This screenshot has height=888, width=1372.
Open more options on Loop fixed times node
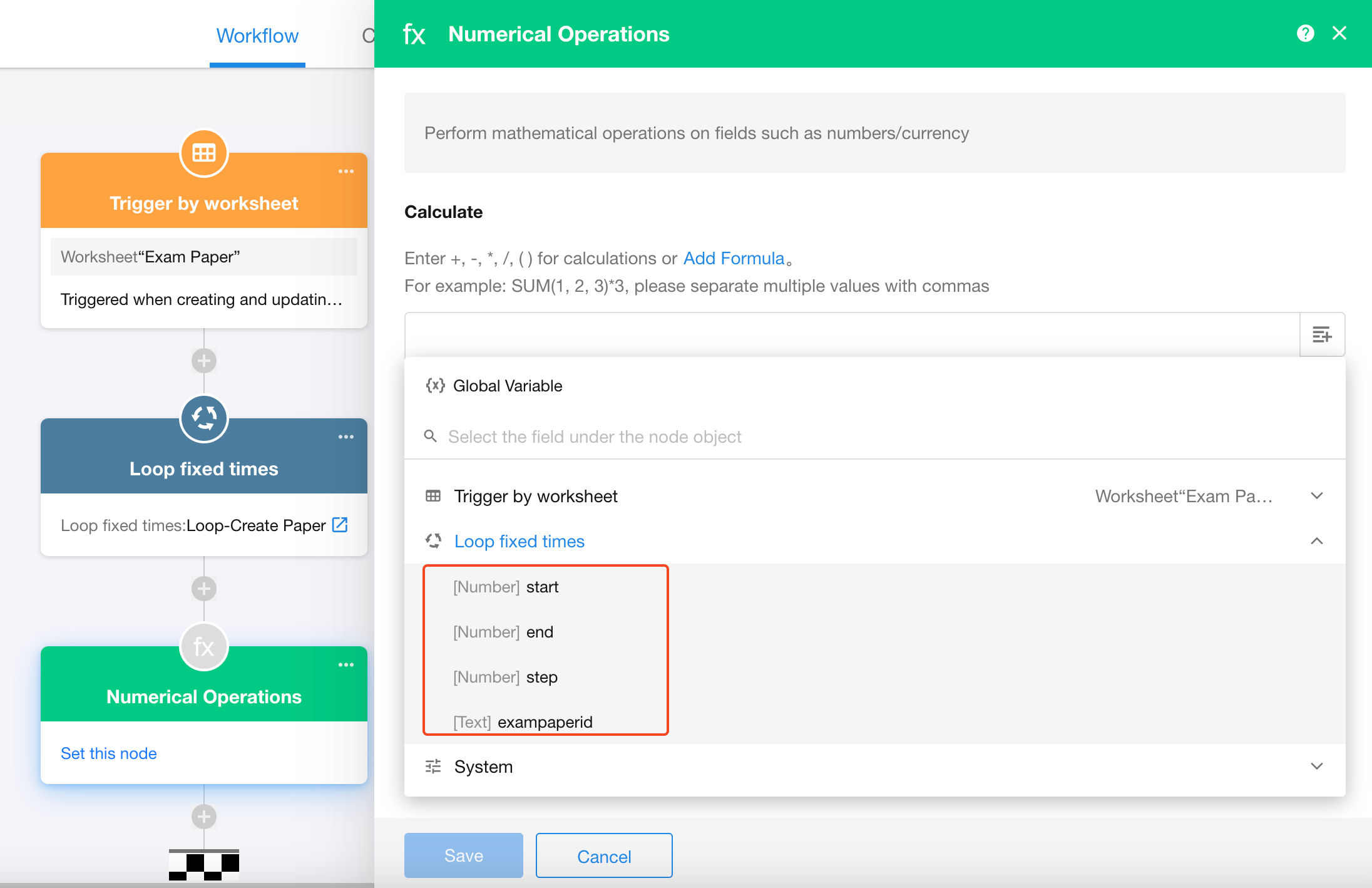346,437
